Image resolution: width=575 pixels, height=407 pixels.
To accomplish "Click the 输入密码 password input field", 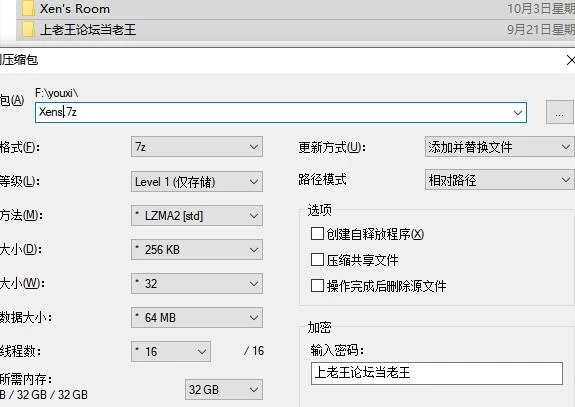I will point(437,374).
